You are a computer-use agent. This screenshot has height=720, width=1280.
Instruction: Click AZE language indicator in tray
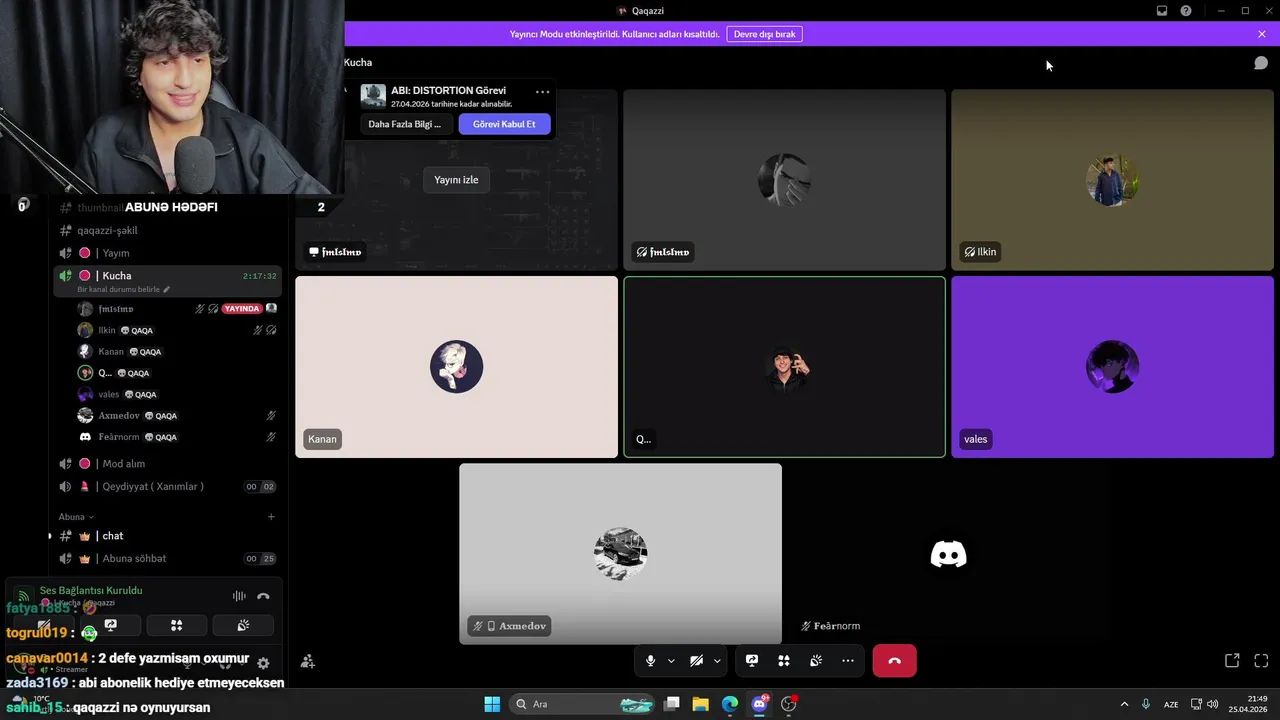click(x=1171, y=704)
